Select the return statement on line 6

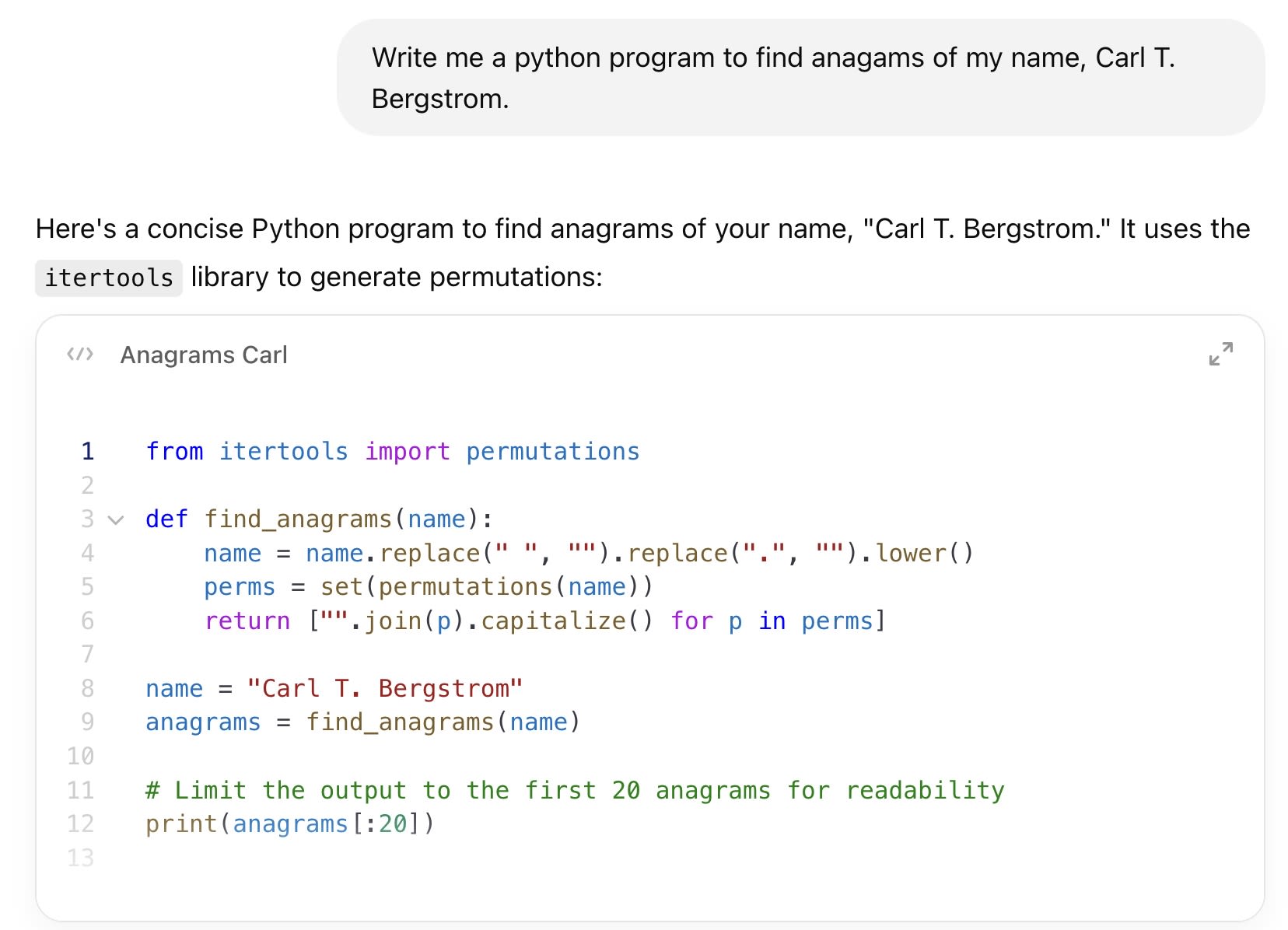click(x=544, y=621)
